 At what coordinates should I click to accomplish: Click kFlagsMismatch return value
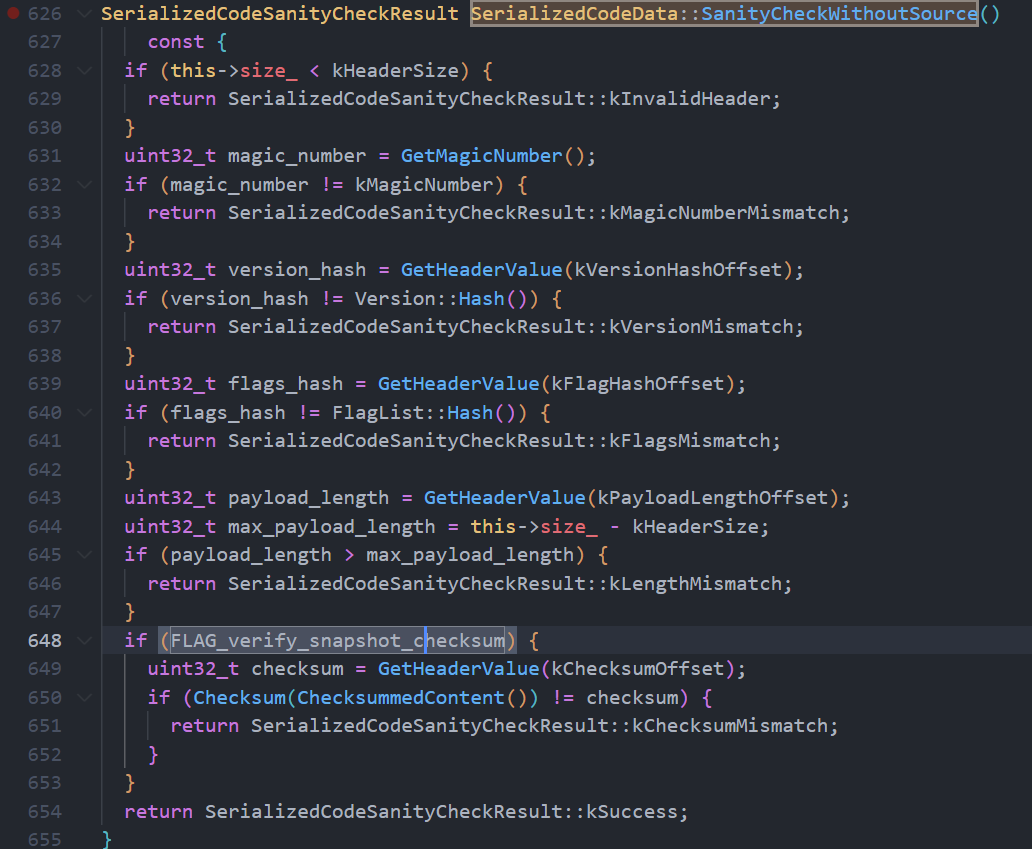pyautogui.click(x=689, y=440)
